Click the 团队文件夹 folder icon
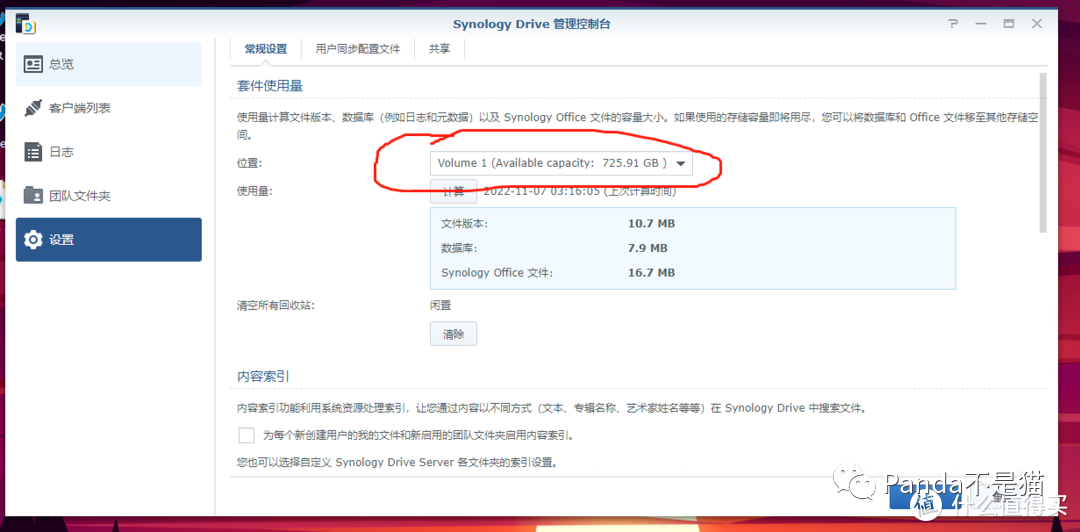Viewport: 1080px width, 532px height. tap(32, 196)
